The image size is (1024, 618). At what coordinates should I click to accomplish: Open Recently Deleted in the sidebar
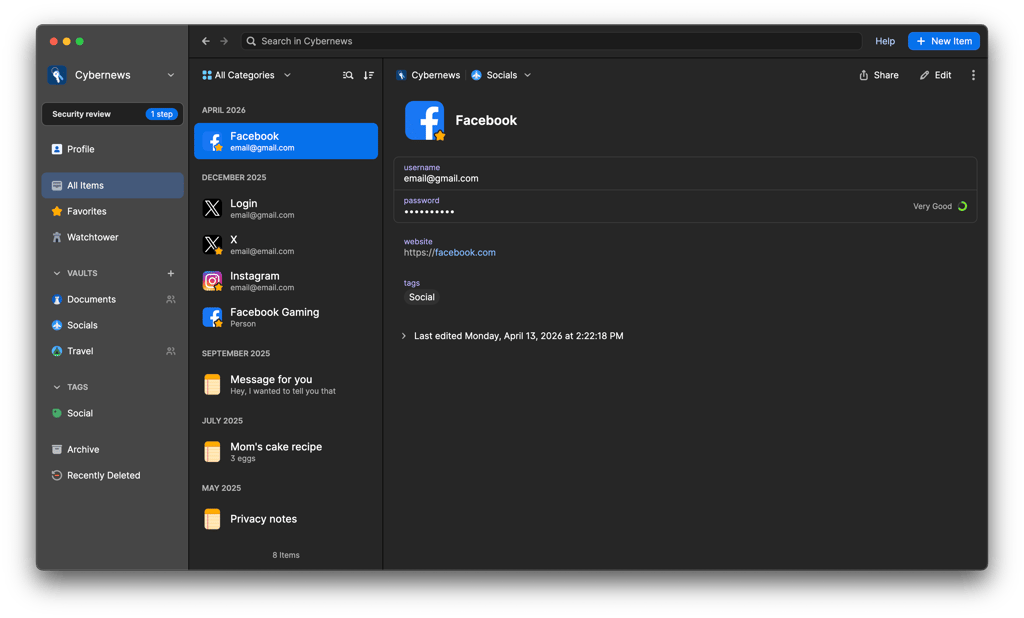(112, 476)
